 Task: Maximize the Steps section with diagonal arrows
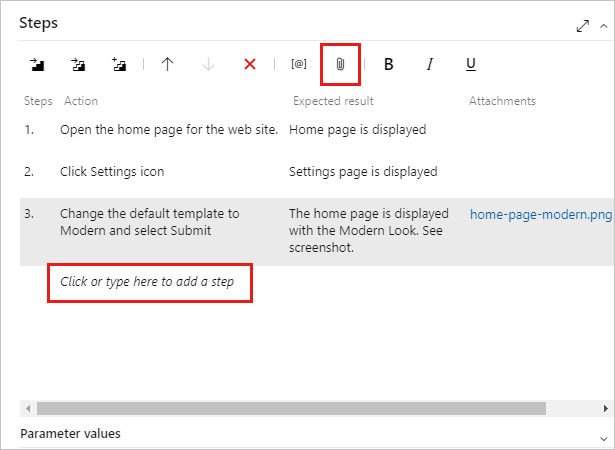583,25
